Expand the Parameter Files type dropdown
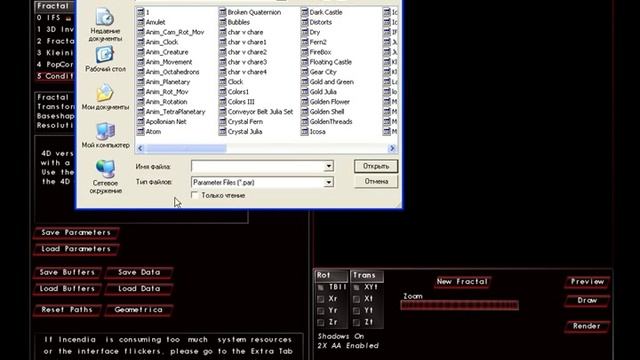 coord(329,182)
